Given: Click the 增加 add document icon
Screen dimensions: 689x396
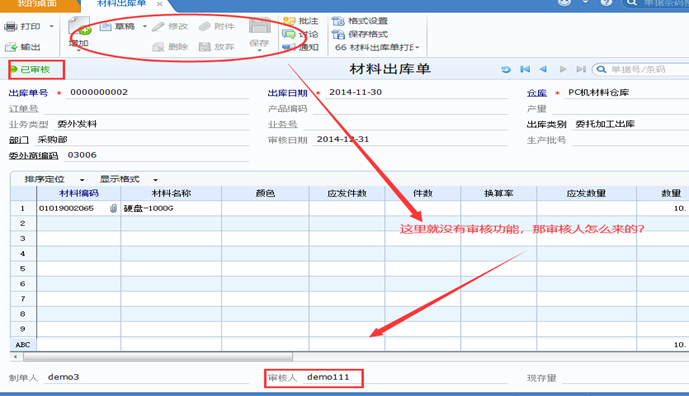Looking at the screenshot, I should click(x=80, y=26).
